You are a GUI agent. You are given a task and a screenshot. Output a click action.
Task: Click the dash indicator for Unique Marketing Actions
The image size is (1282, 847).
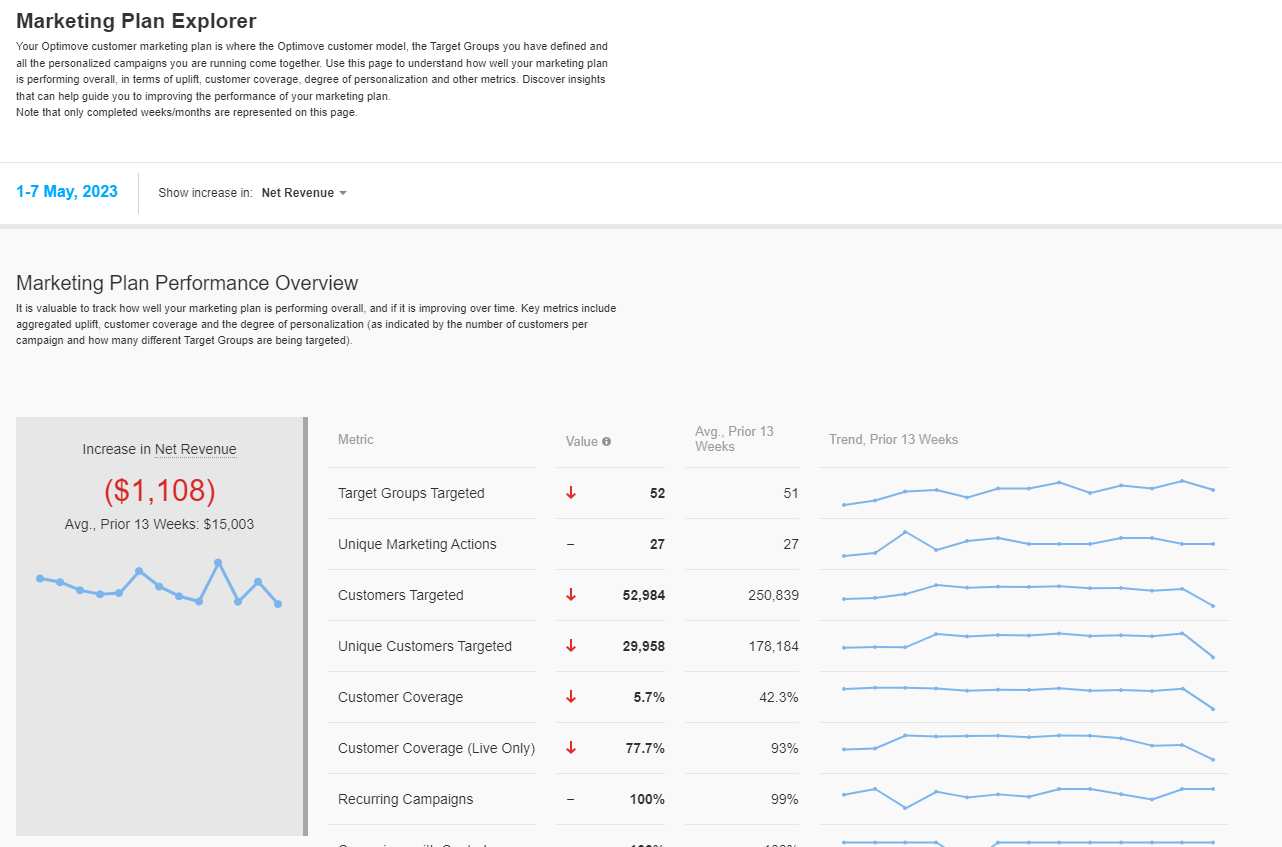click(x=570, y=544)
